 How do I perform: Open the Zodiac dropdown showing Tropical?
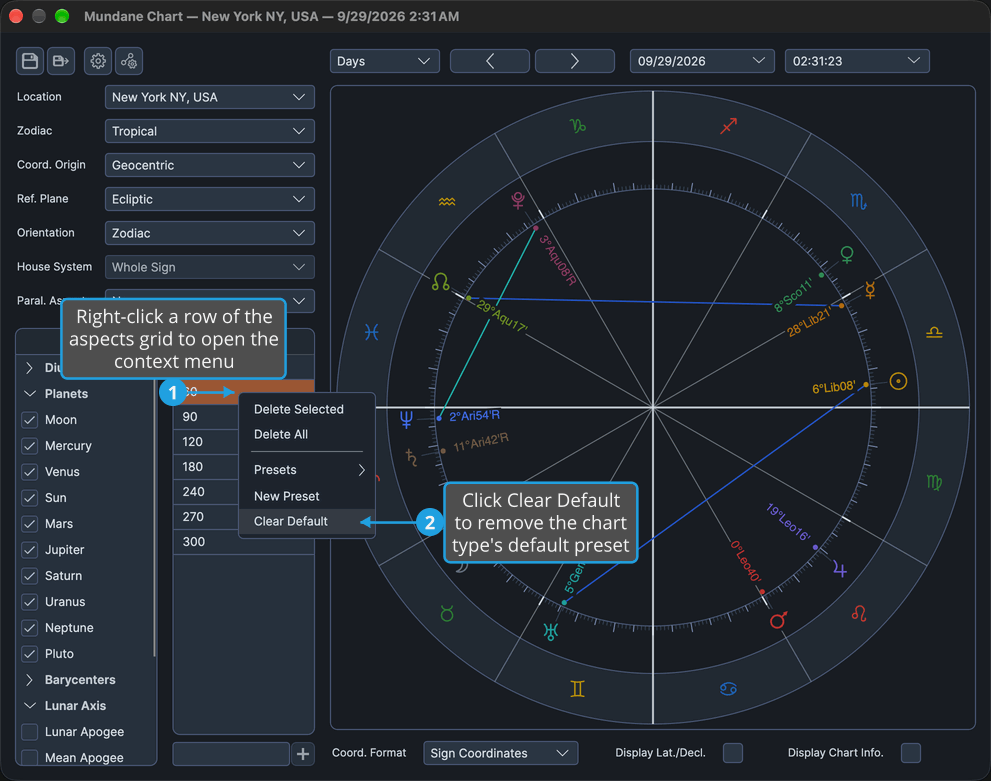(x=210, y=131)
